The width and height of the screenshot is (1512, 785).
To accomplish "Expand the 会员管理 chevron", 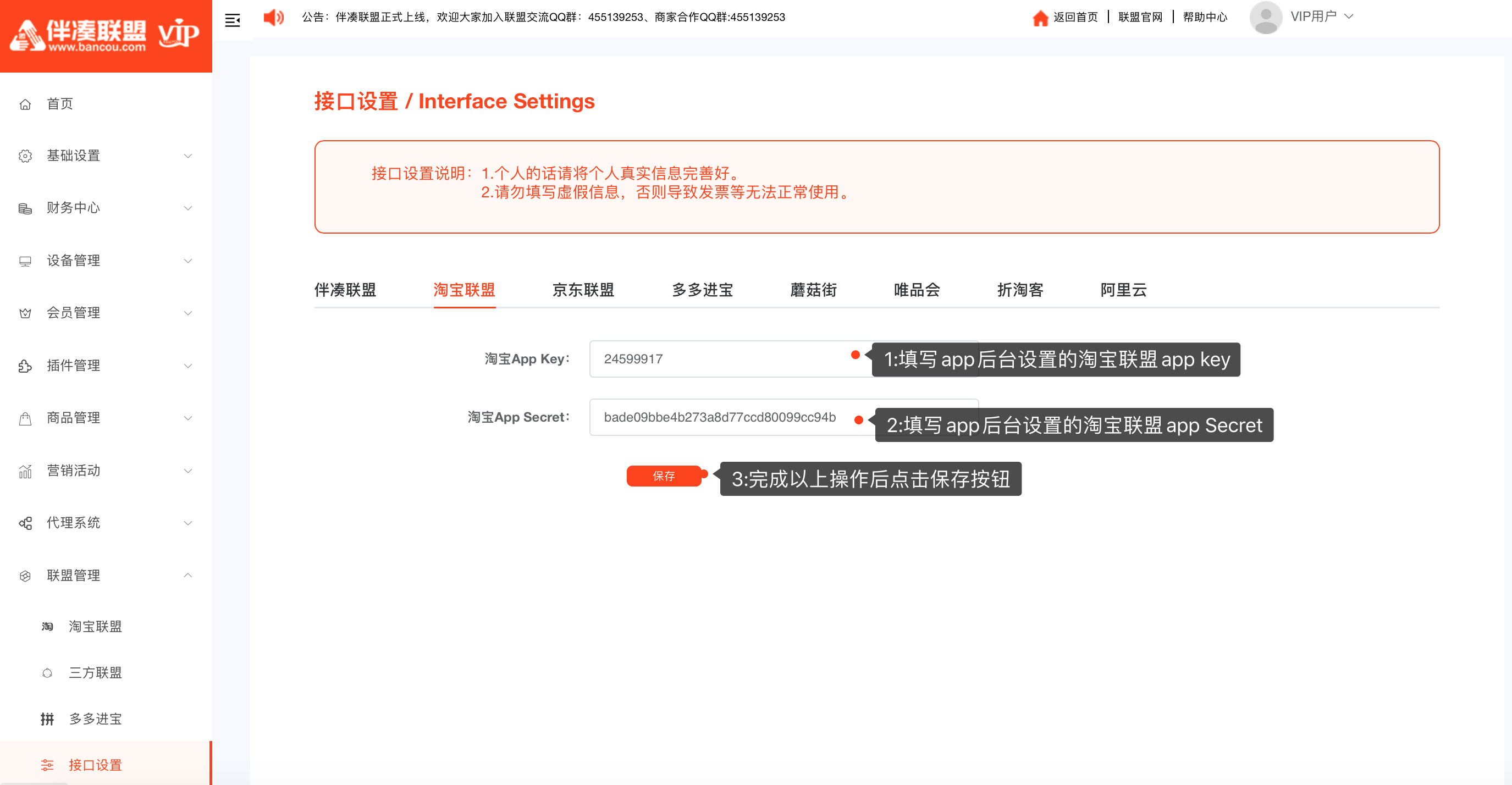I will (188, 313).
